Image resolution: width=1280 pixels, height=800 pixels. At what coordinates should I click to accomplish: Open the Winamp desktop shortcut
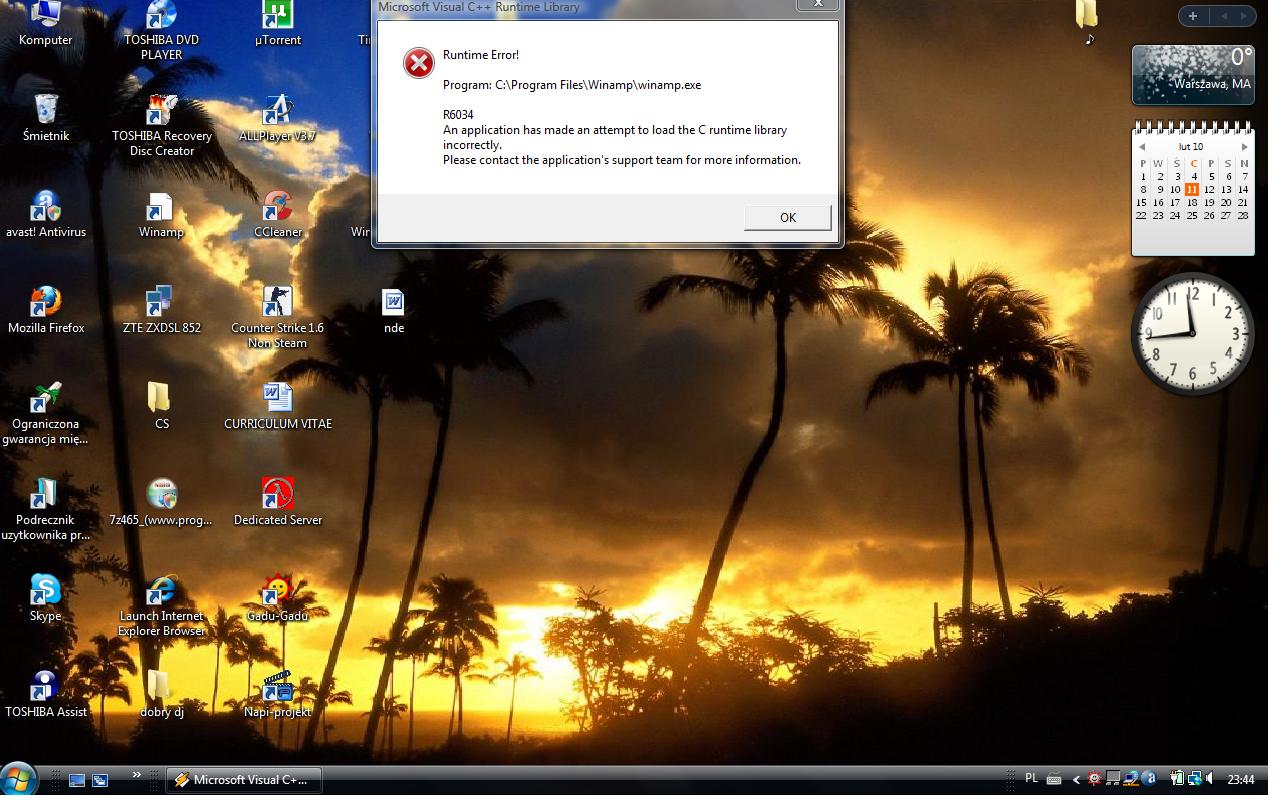click(x=161, y=210)
